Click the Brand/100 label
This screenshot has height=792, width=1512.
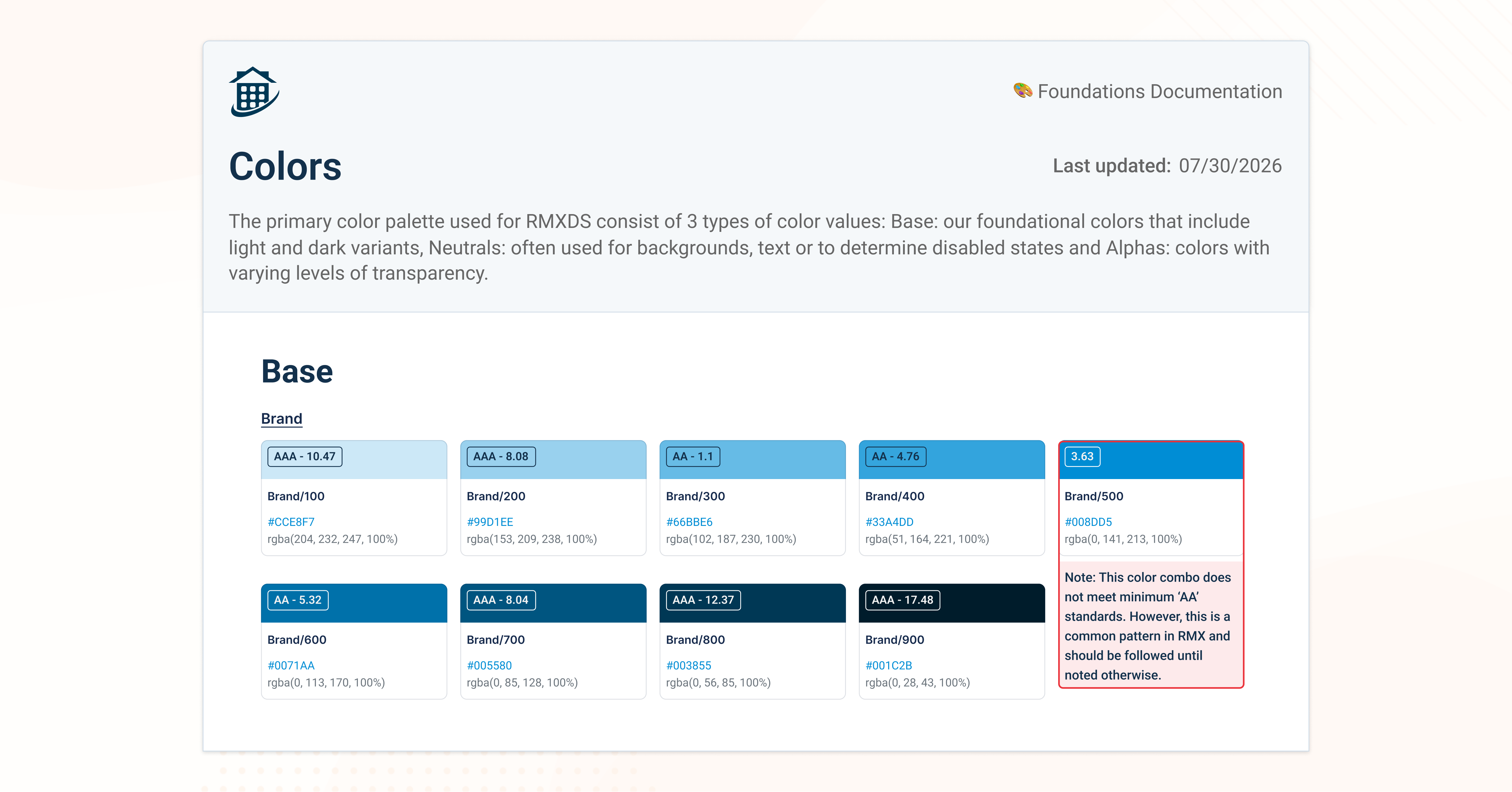pyautogui.click(x=296, y=496)
